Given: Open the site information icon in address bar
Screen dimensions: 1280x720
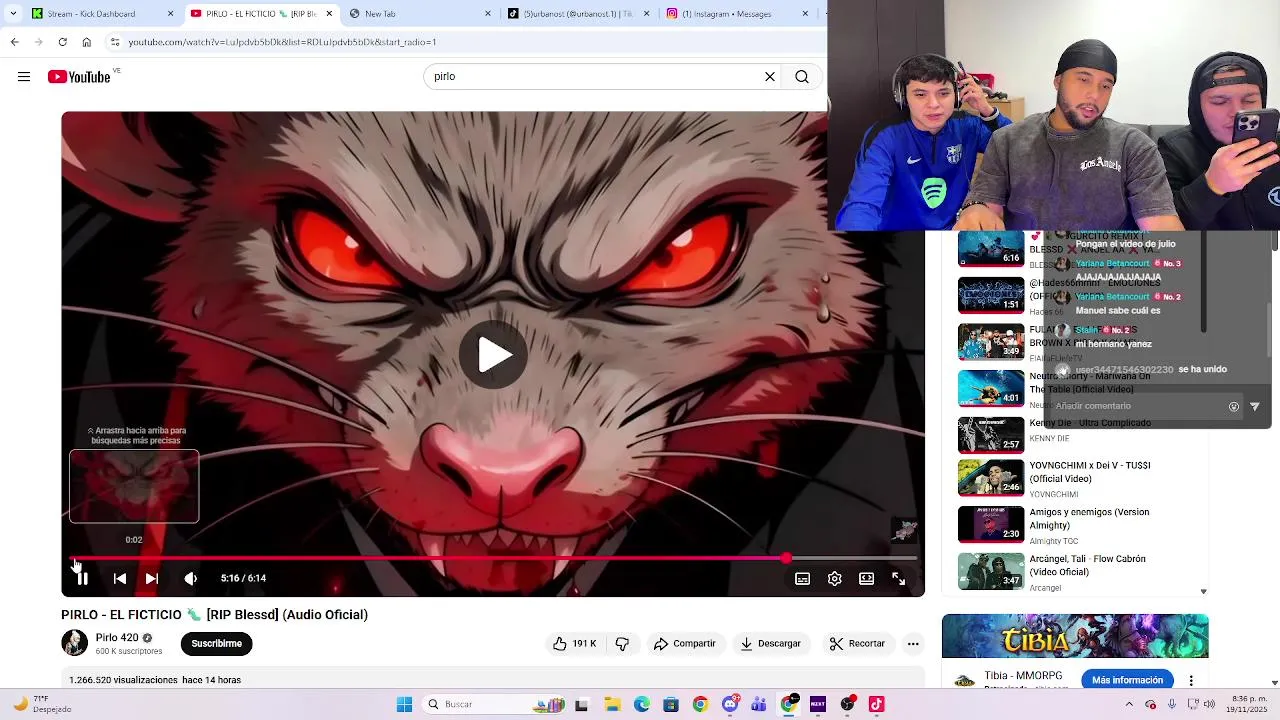Looking at the screenshot, I should pos(115,42).
